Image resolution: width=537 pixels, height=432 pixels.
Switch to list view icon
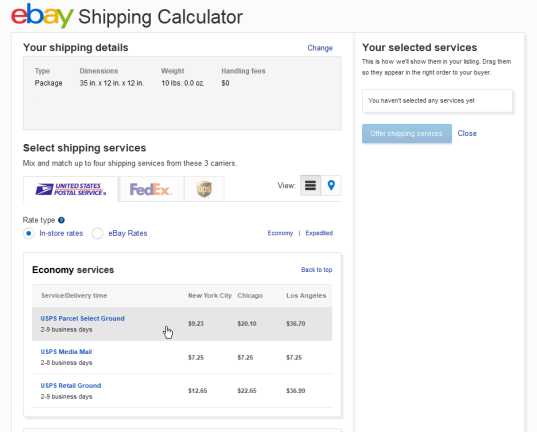[x=310, y=185]
